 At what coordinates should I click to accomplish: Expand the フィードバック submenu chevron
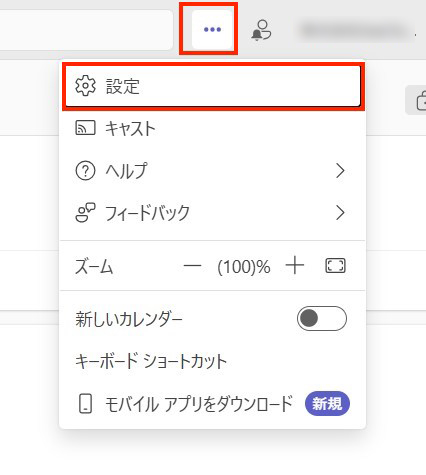pos(340,213)
